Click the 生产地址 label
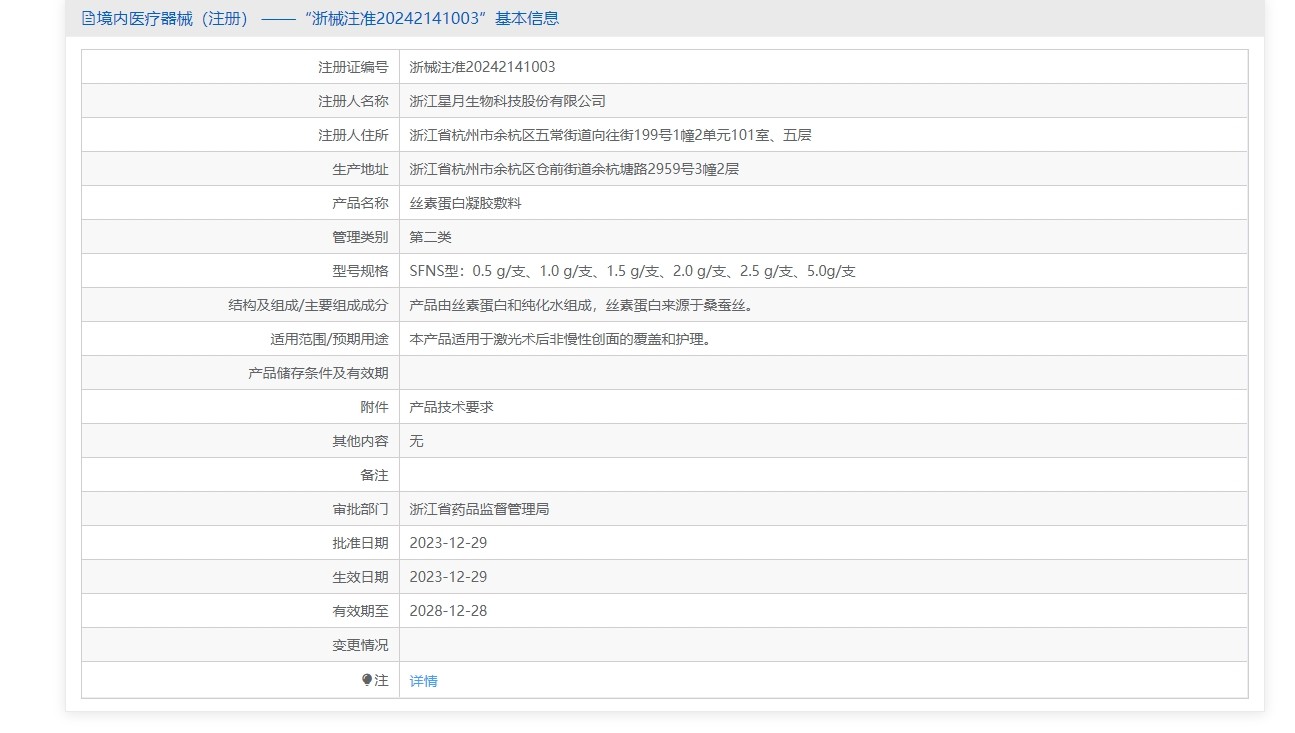The image size is (1295, 733). point(360,169)
